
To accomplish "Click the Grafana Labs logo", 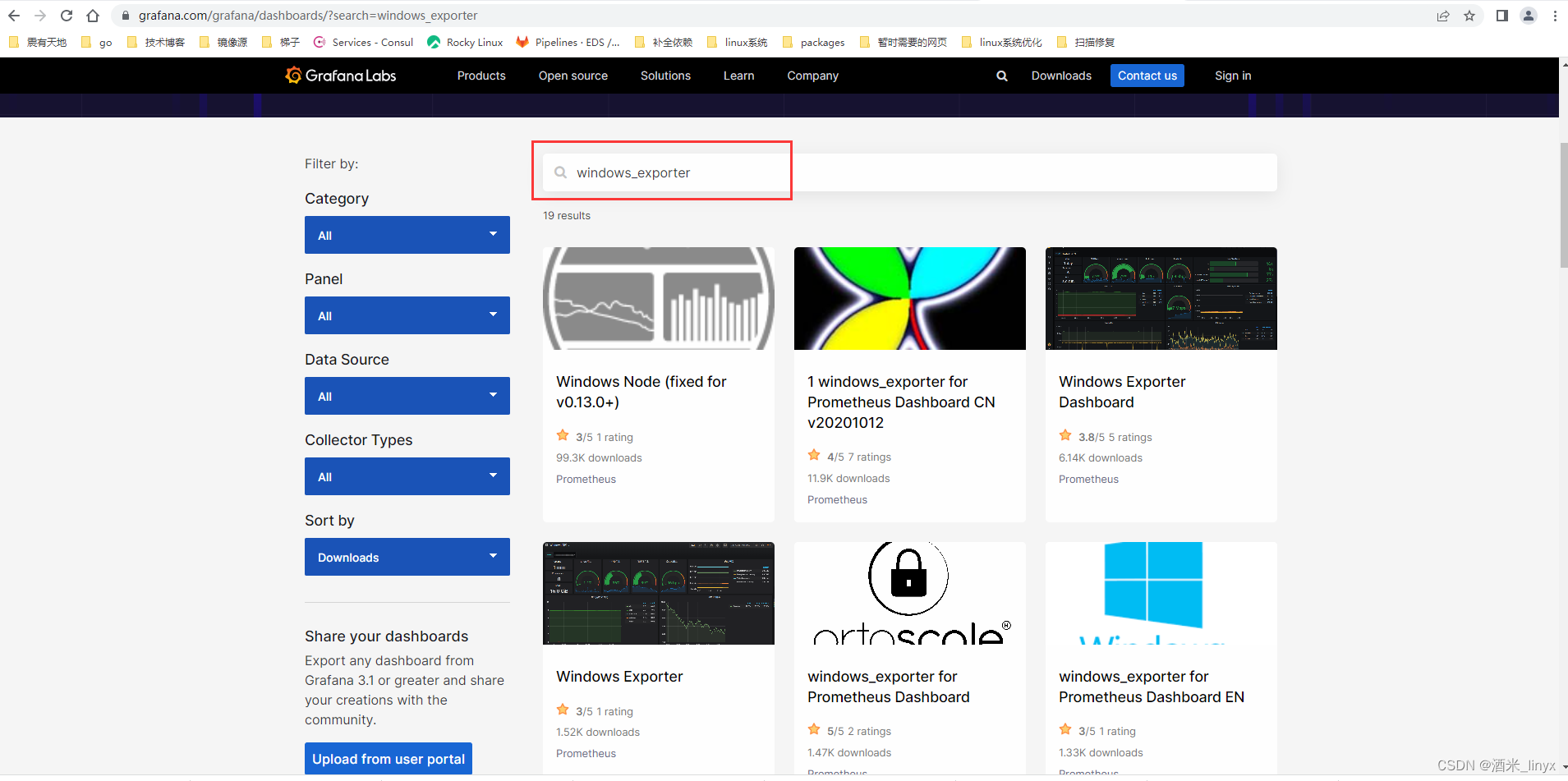I will point(341,76).
